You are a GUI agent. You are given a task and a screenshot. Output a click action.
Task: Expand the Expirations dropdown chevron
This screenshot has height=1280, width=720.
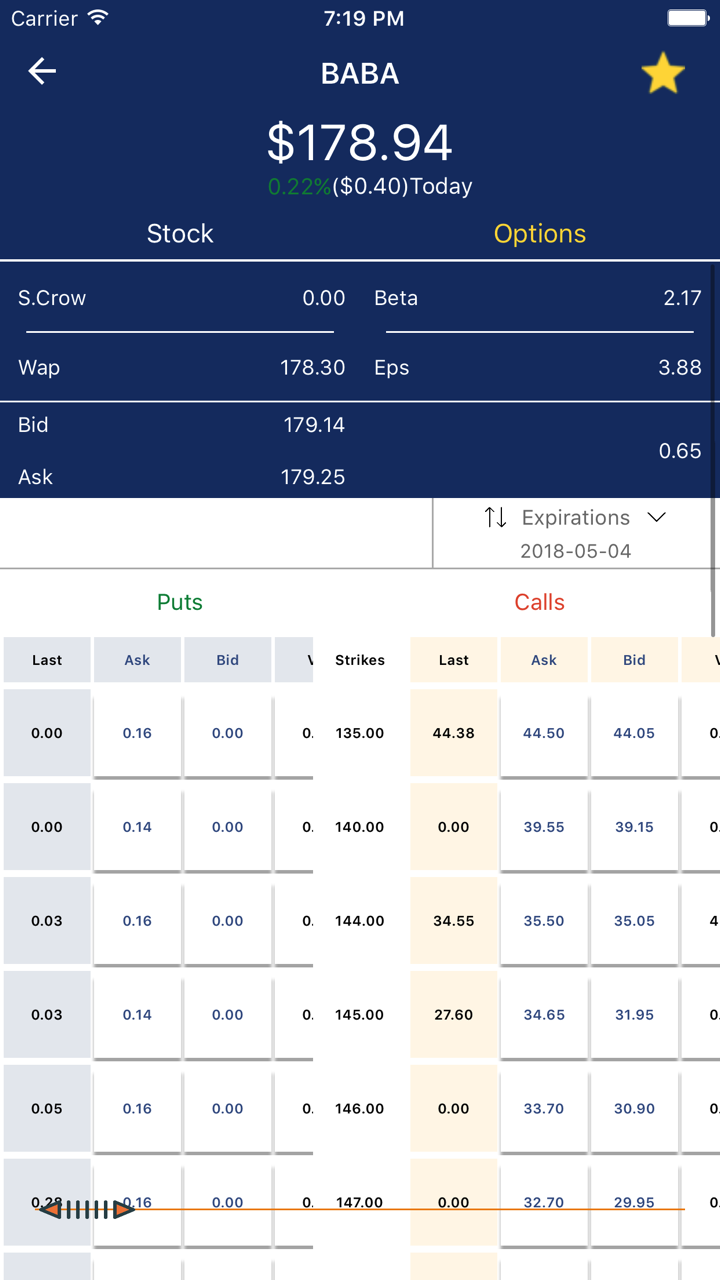656,517
